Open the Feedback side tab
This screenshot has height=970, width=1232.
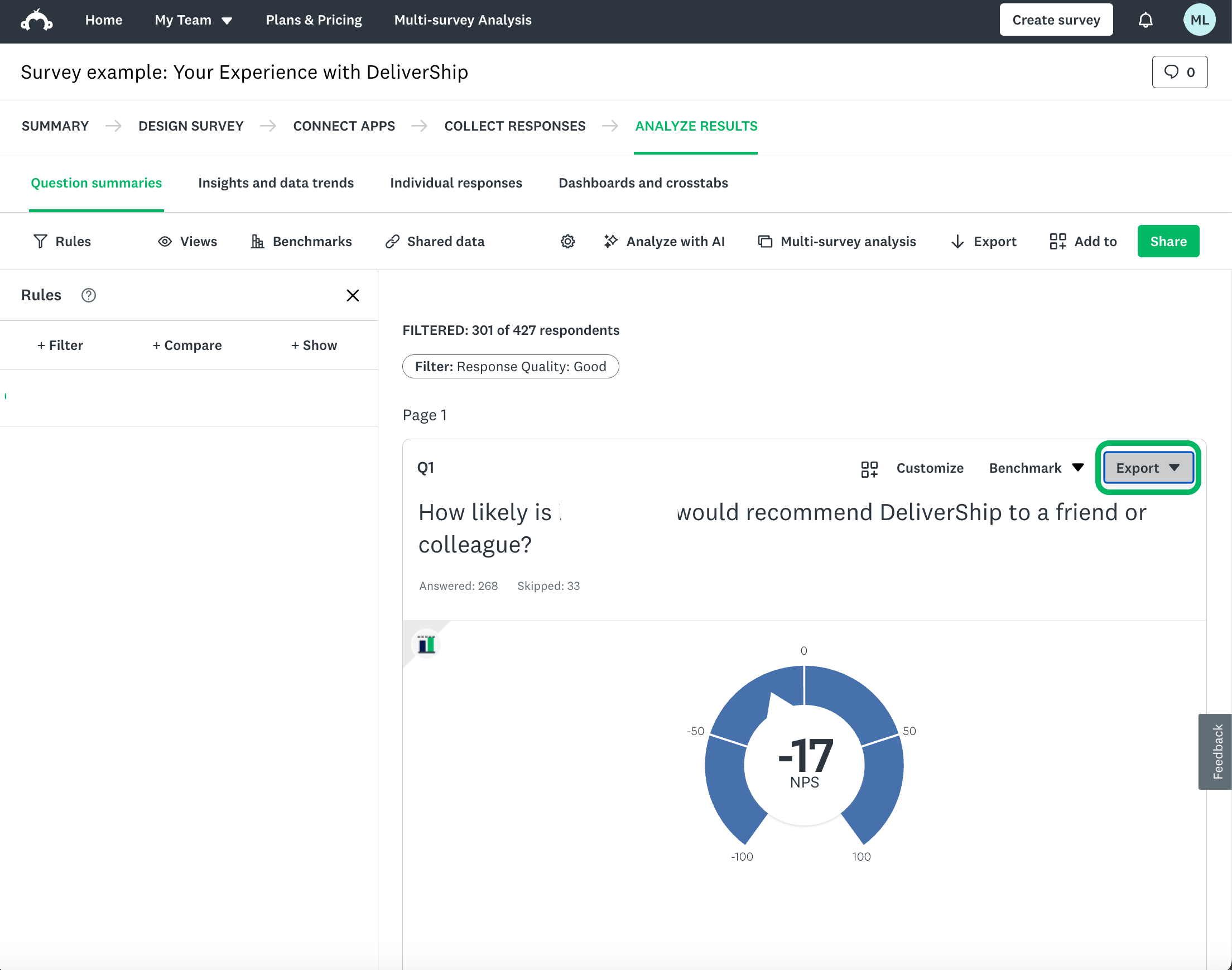pos(1217,751)
